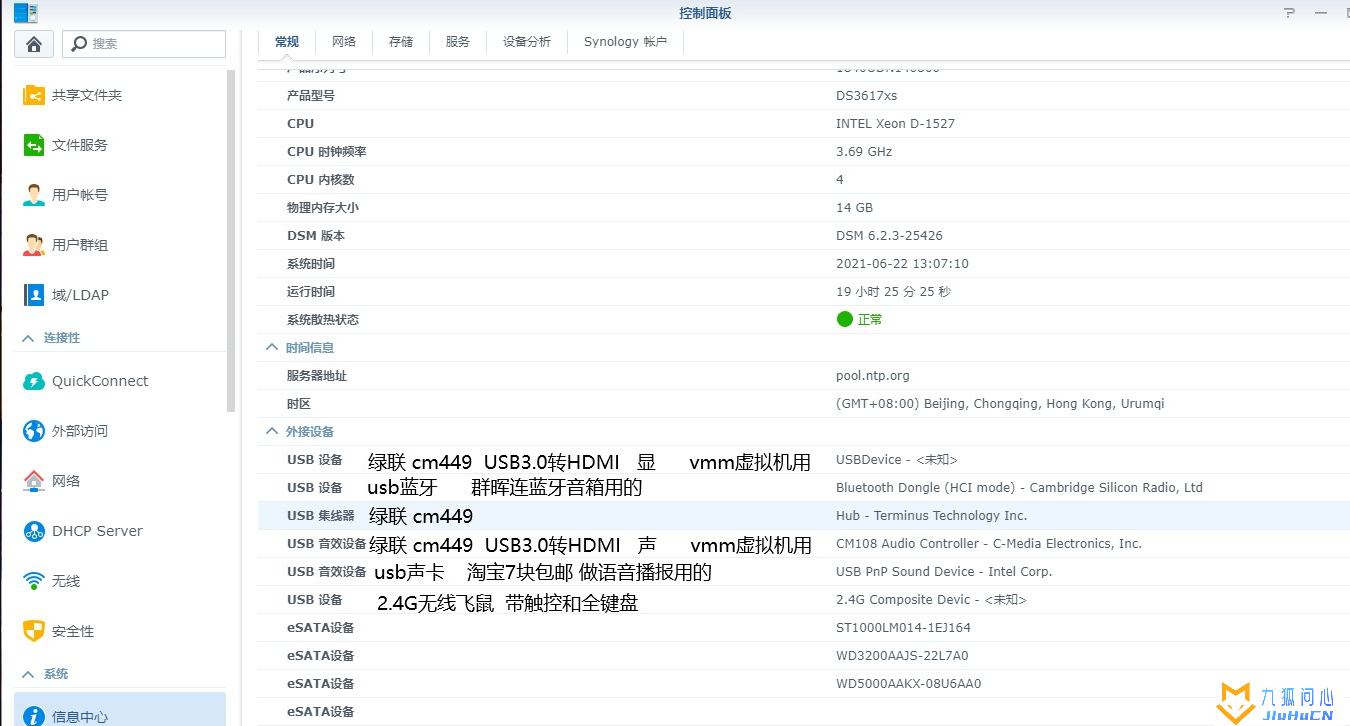
Task: Click the 服务器地址 label
Action: pos(317,376)
